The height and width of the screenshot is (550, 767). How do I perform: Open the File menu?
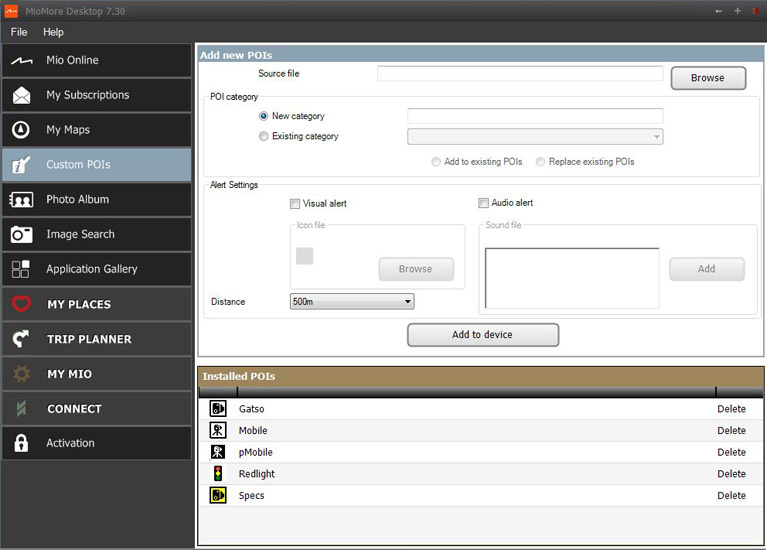point(19,32)
